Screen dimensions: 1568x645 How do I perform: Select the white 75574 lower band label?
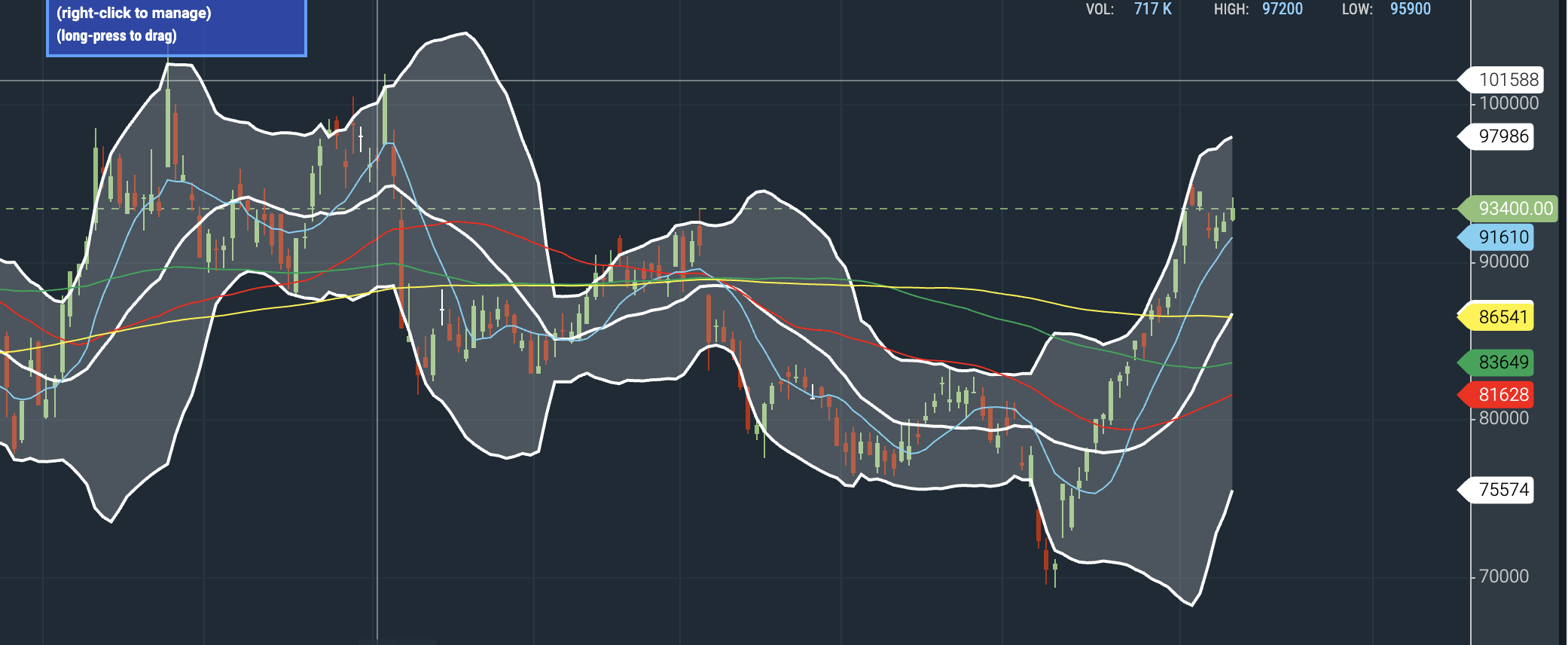(x=1502, y=490)
